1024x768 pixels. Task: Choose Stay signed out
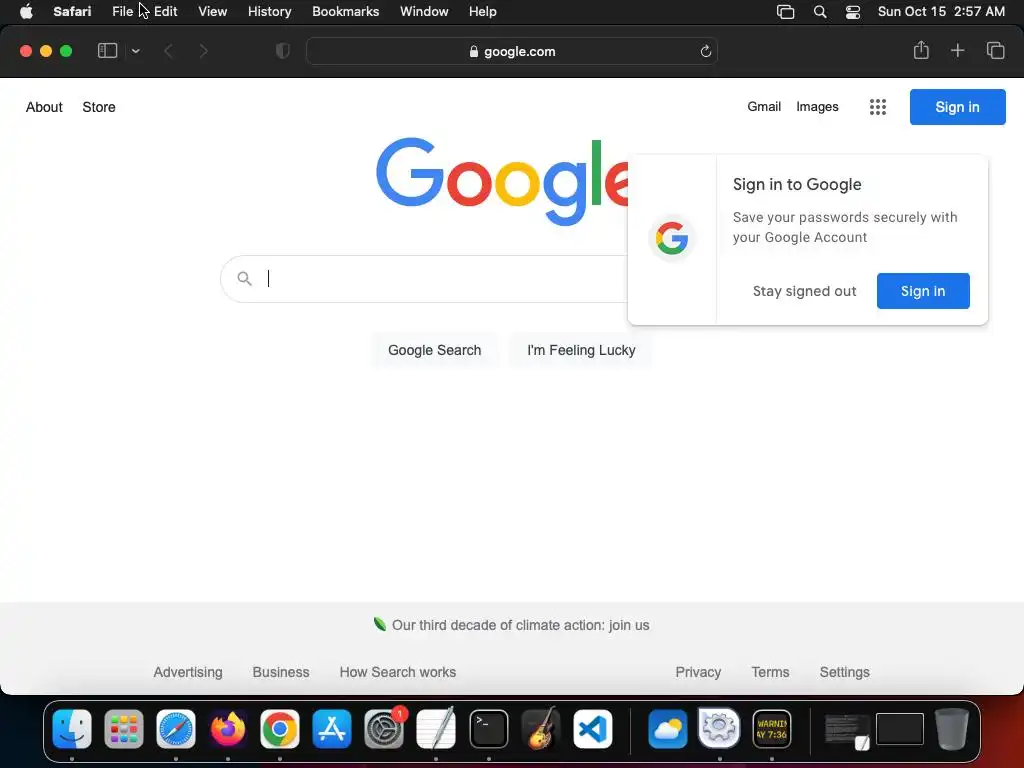pos(804,291)
